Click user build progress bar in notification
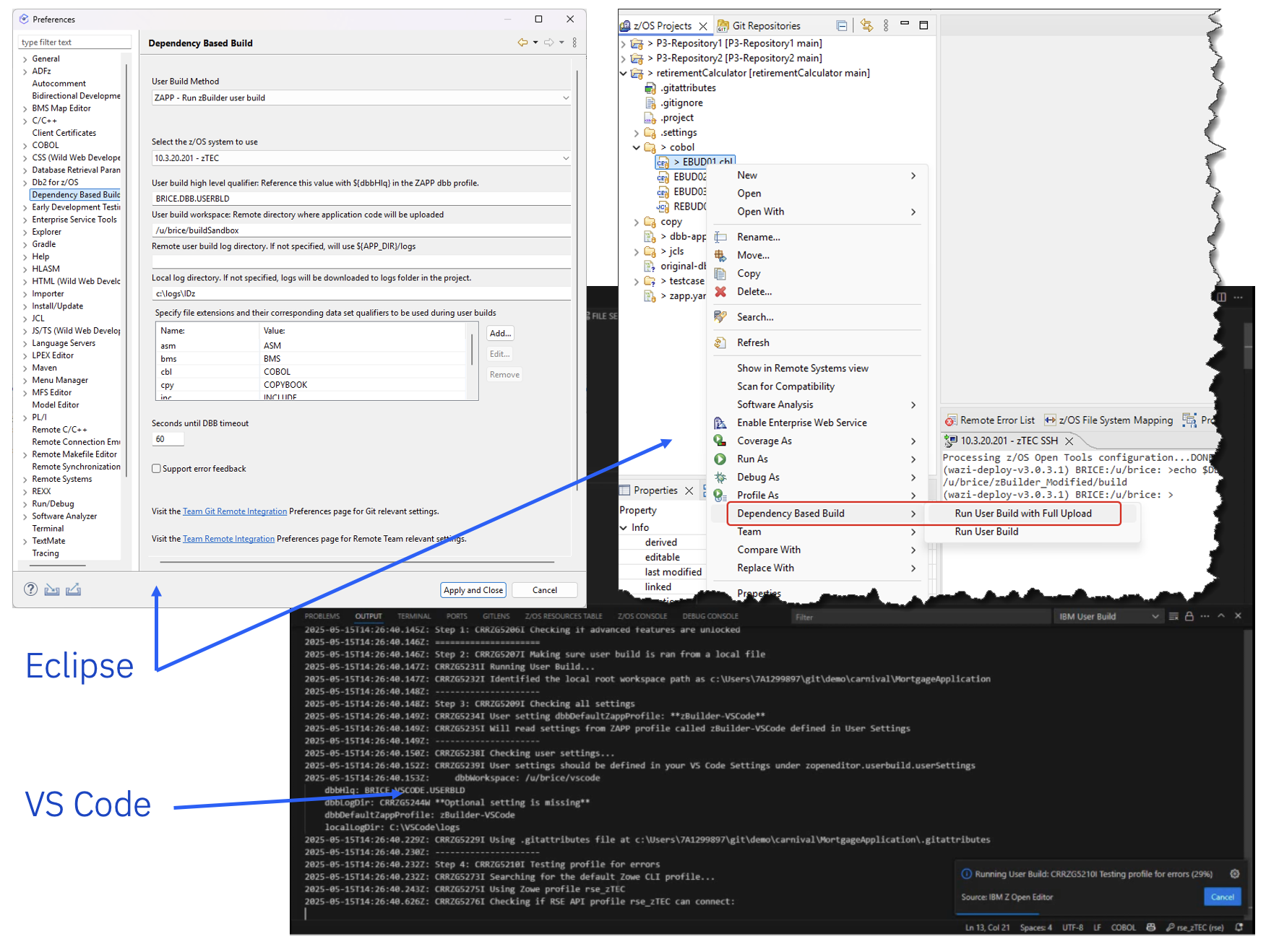 tap(1100, 913)
